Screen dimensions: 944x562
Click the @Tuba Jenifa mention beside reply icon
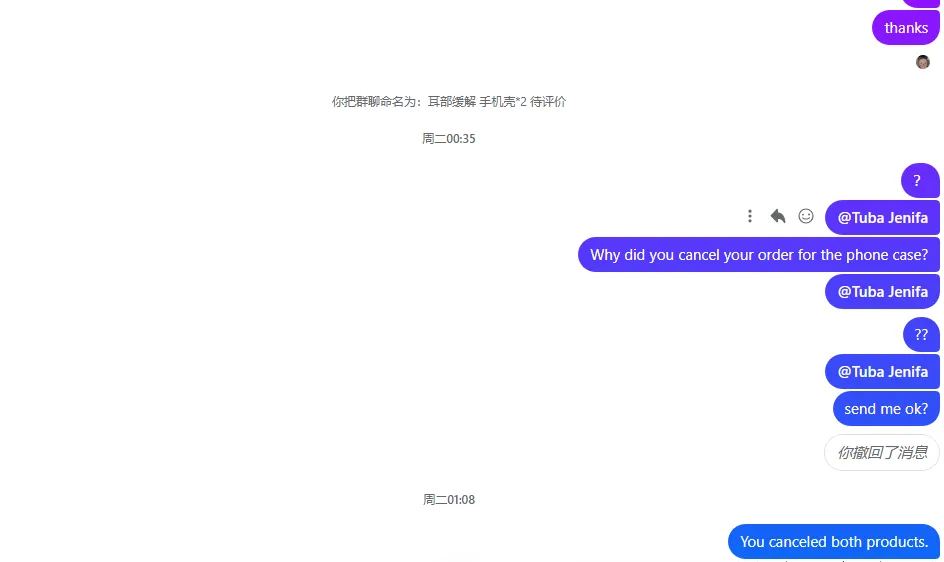coord(882,217)
